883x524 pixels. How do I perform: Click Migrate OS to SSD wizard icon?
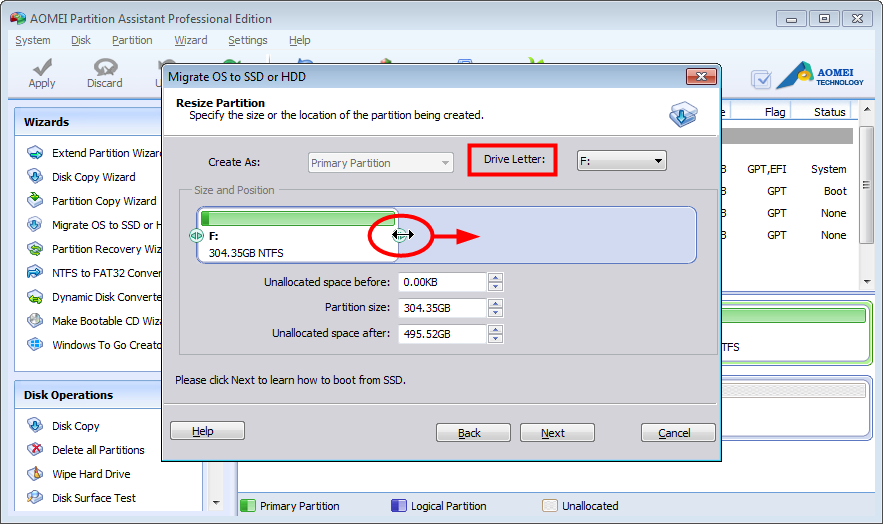coord(35,225)
